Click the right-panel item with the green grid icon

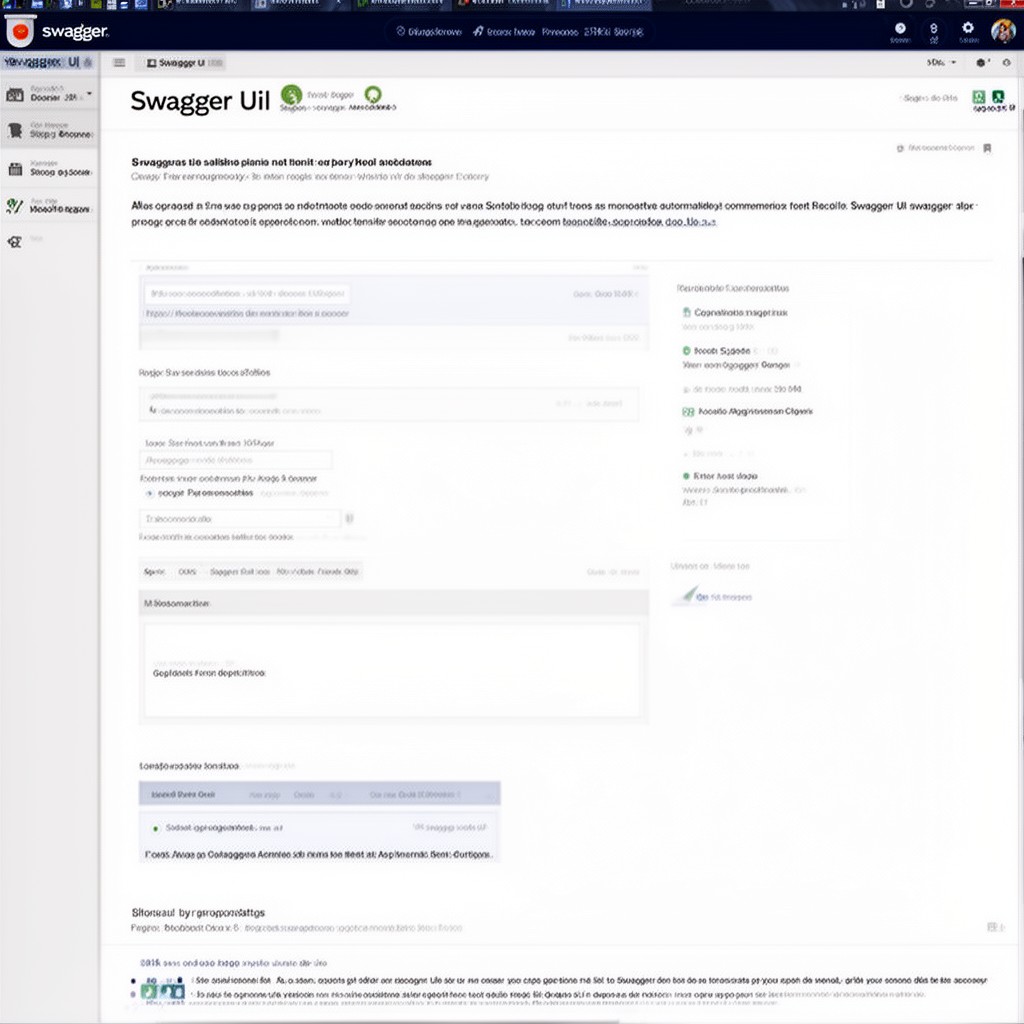coord(748,411)
